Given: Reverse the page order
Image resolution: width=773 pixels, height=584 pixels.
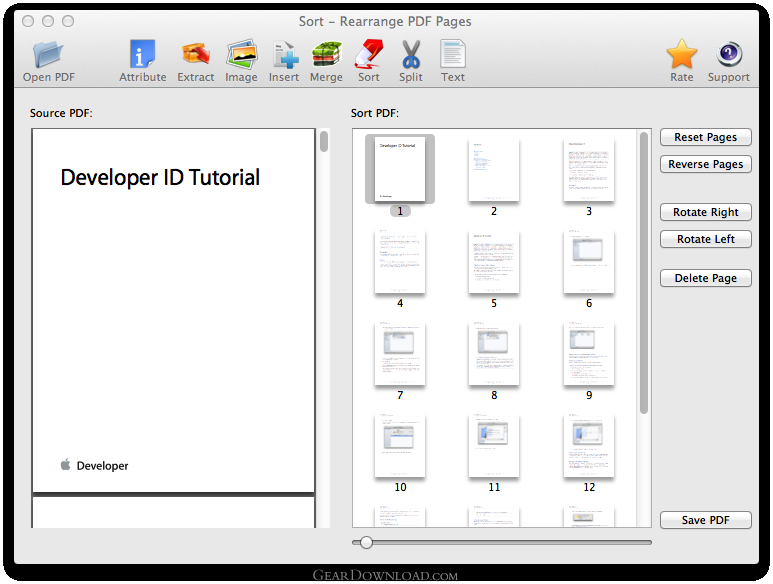Looking at the screenshot, I should click(705, 164).
